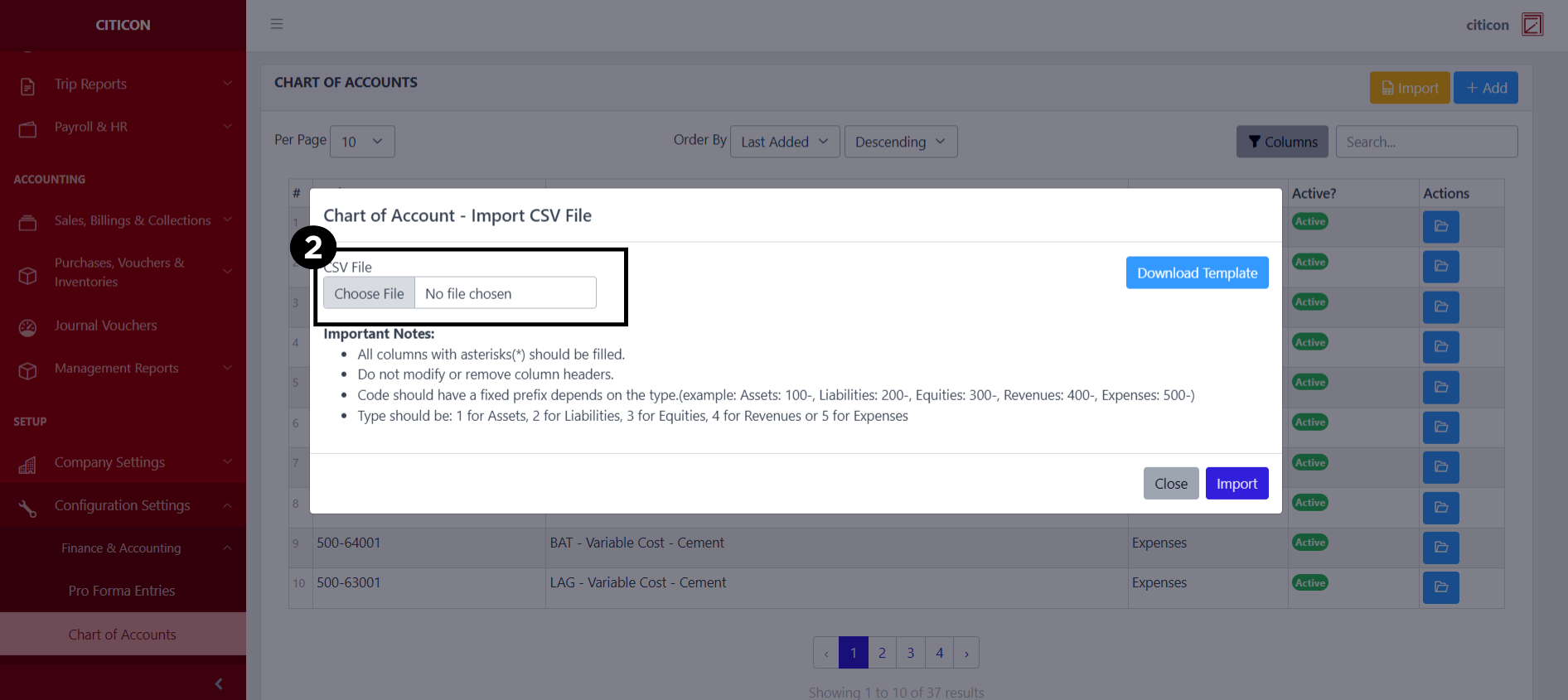Viewport: 1568px width, 700px height.
Task: Click the Trip Reports sidebar icon
Action: tap(27, 85)
